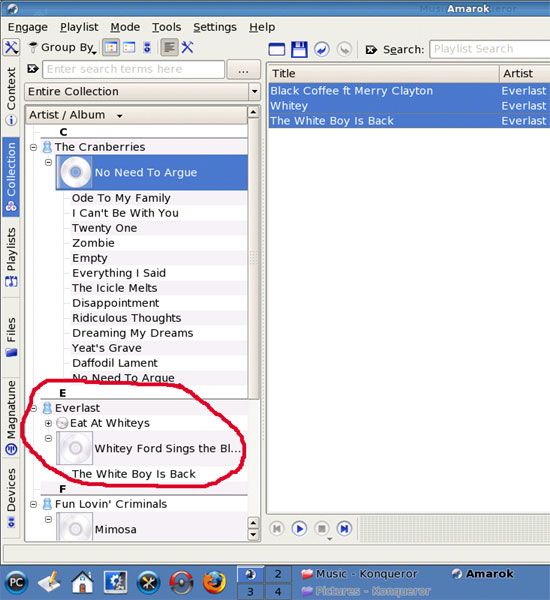Select the No Need To Argue album cover
550x600 pixels.
pyautogui.click(x=75, y=172)
